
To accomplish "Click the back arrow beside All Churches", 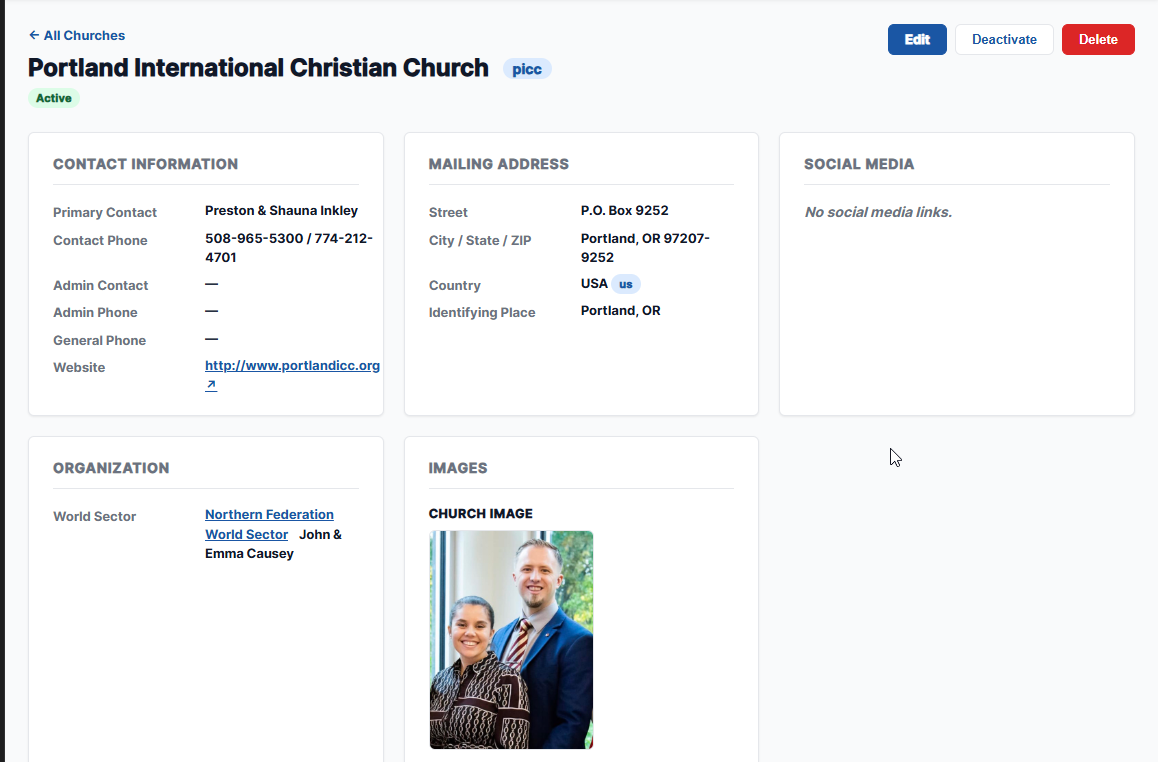I will (x=34, y=35).
